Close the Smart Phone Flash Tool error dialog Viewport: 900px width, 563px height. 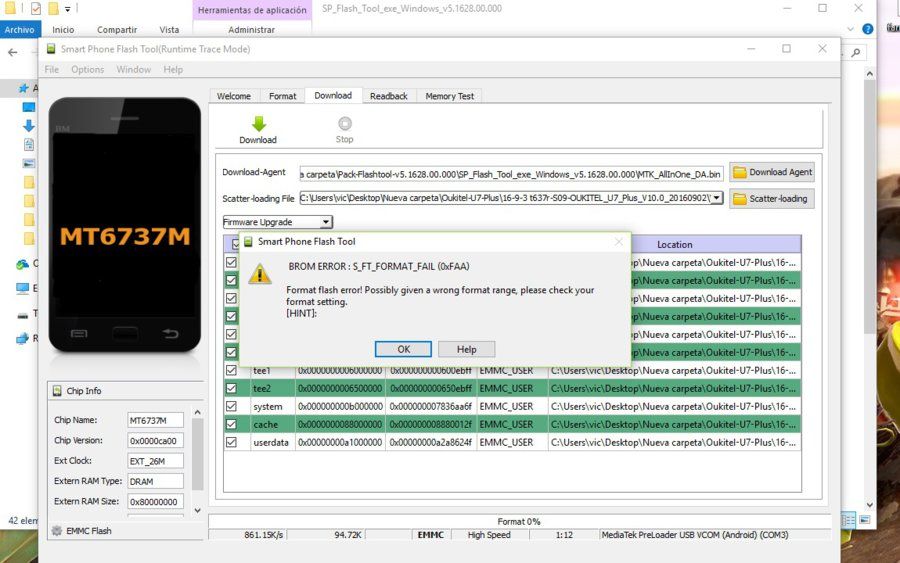click(x=619, y=242)
